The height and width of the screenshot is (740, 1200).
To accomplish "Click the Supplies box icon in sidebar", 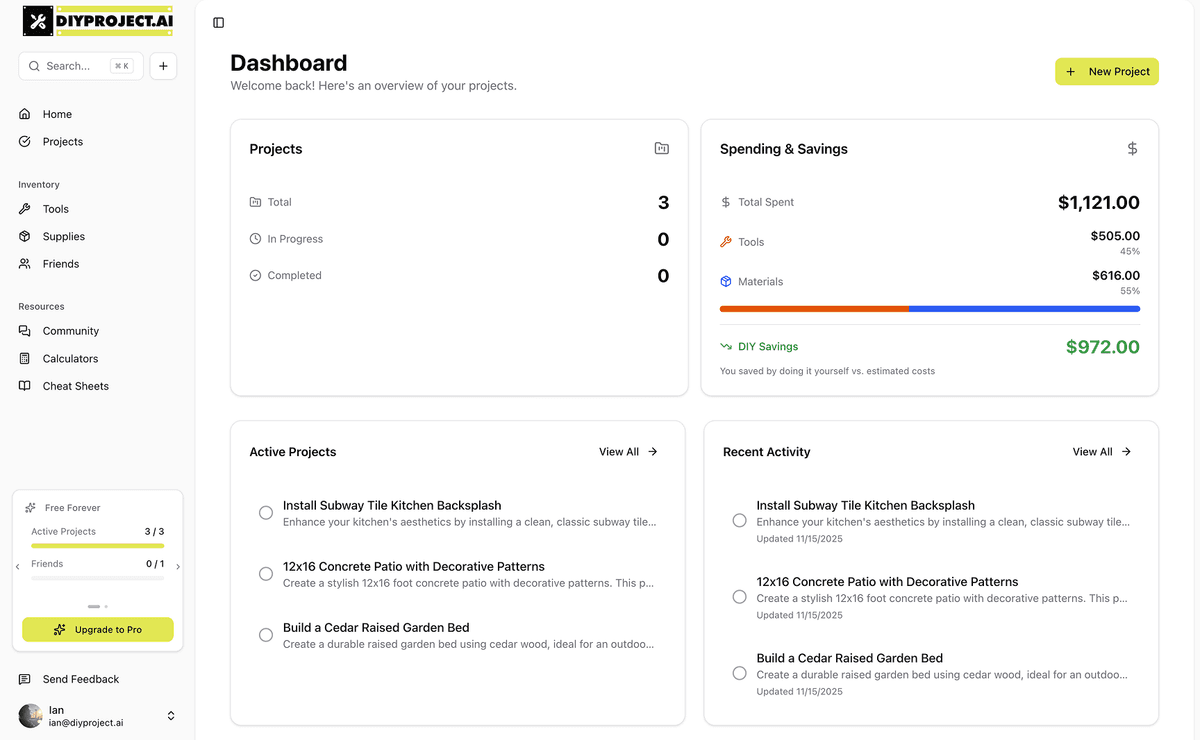I will [25, 236].
